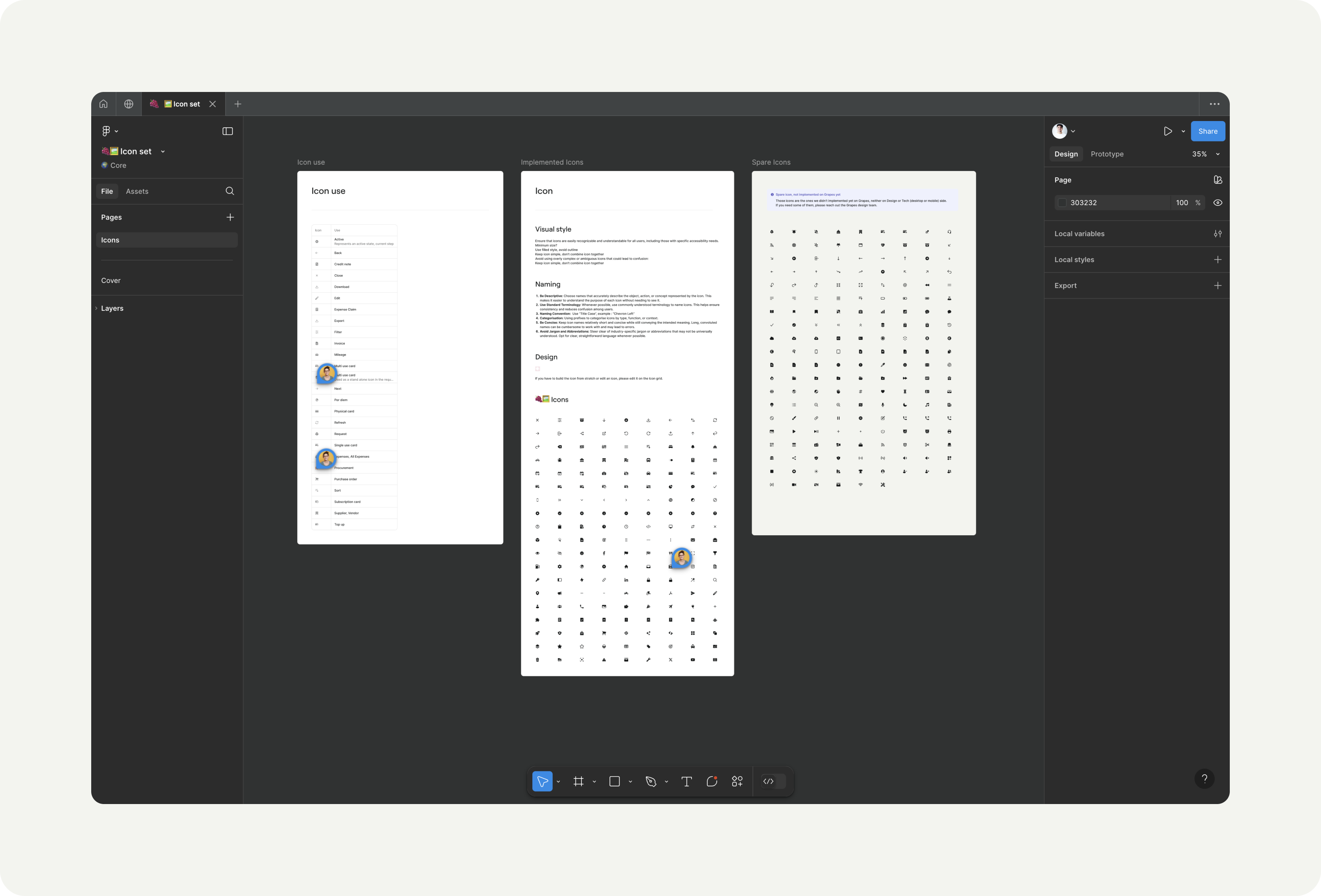Select the Icon use frame label

click(311, 162)
